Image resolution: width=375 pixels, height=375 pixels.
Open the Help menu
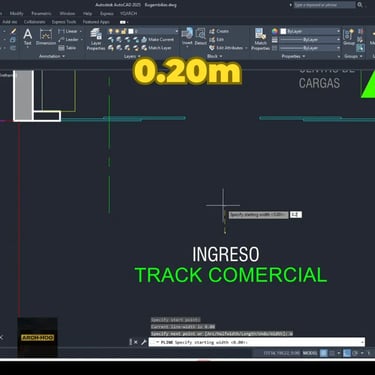pos(87,14)
